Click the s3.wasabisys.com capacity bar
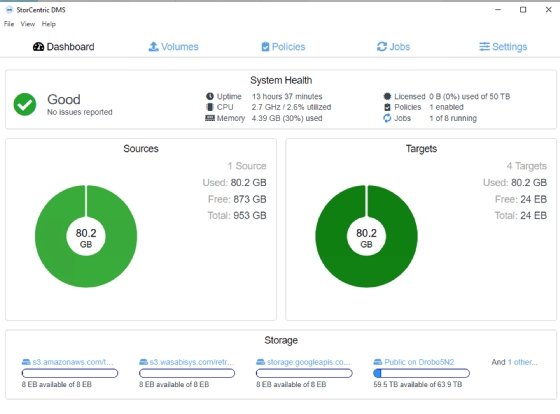Image resolution: width=560 pixels, height=414 pixels. [x=187, y=373]
